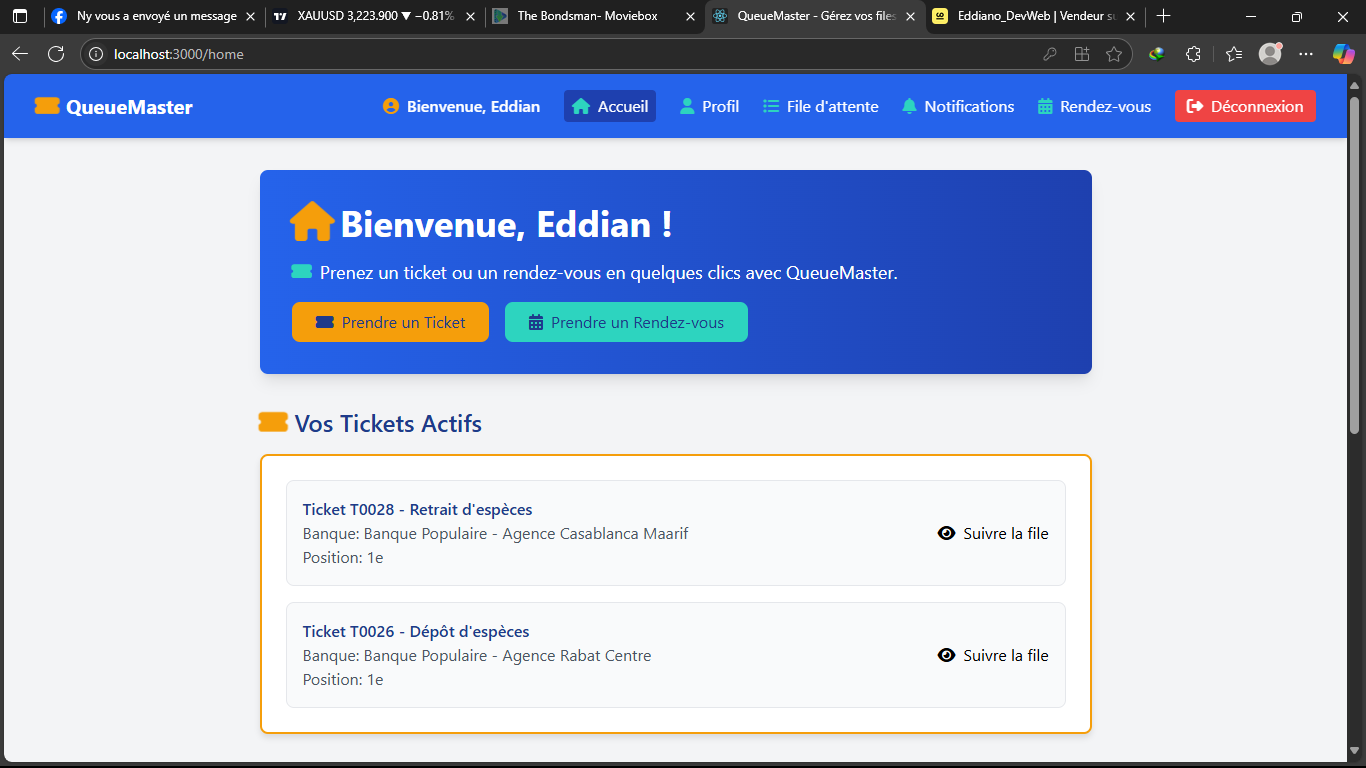
Task: Click the orange ticket icon by Vos Tickets Actifs
Action: point(273,422)
